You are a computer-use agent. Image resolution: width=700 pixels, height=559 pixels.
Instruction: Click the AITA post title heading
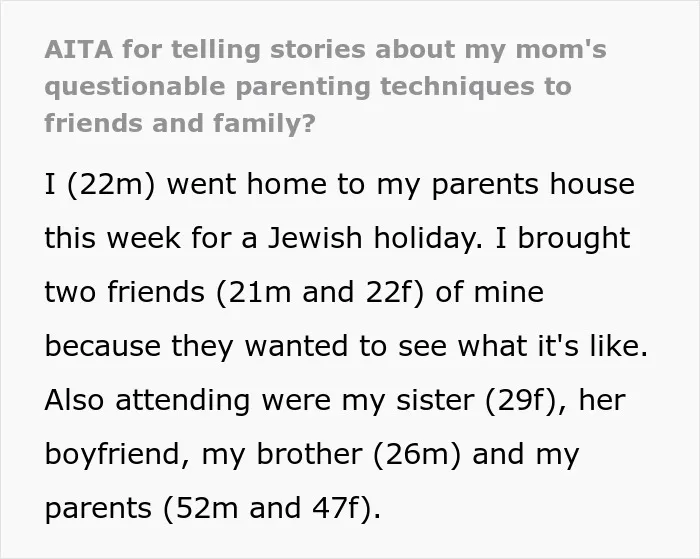[x=325, y=87]
